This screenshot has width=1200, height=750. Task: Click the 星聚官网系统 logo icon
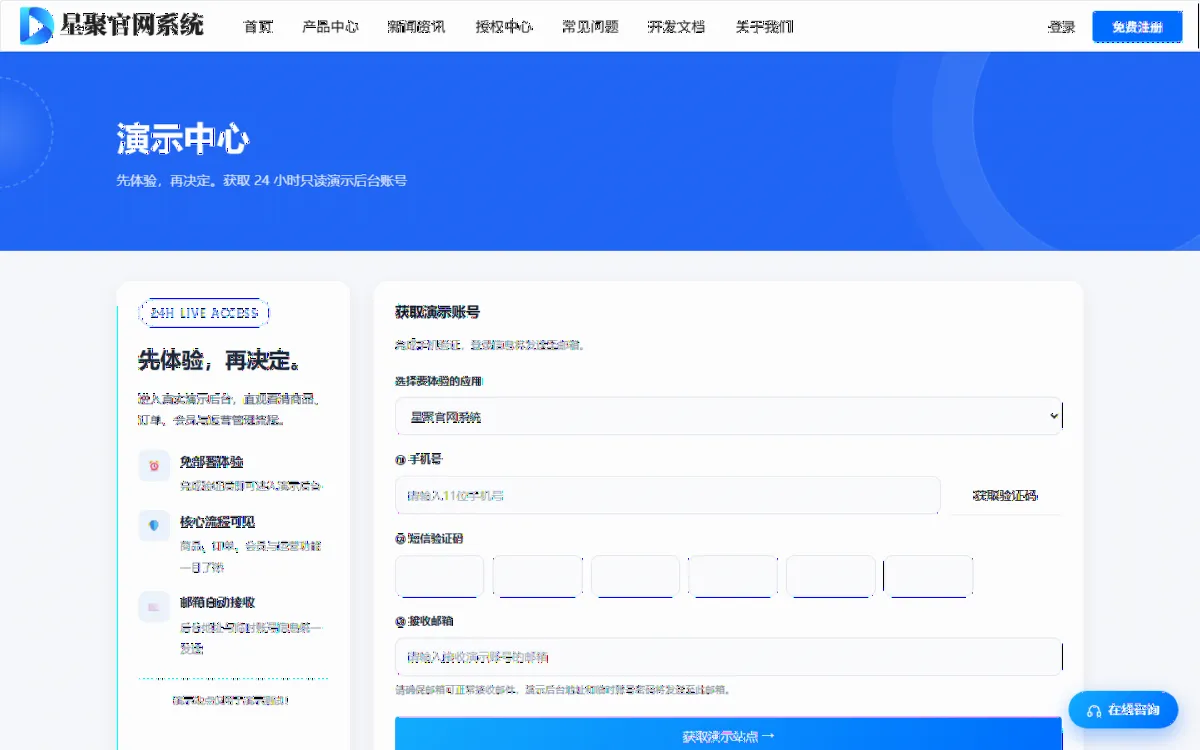[x=36, y=25]
